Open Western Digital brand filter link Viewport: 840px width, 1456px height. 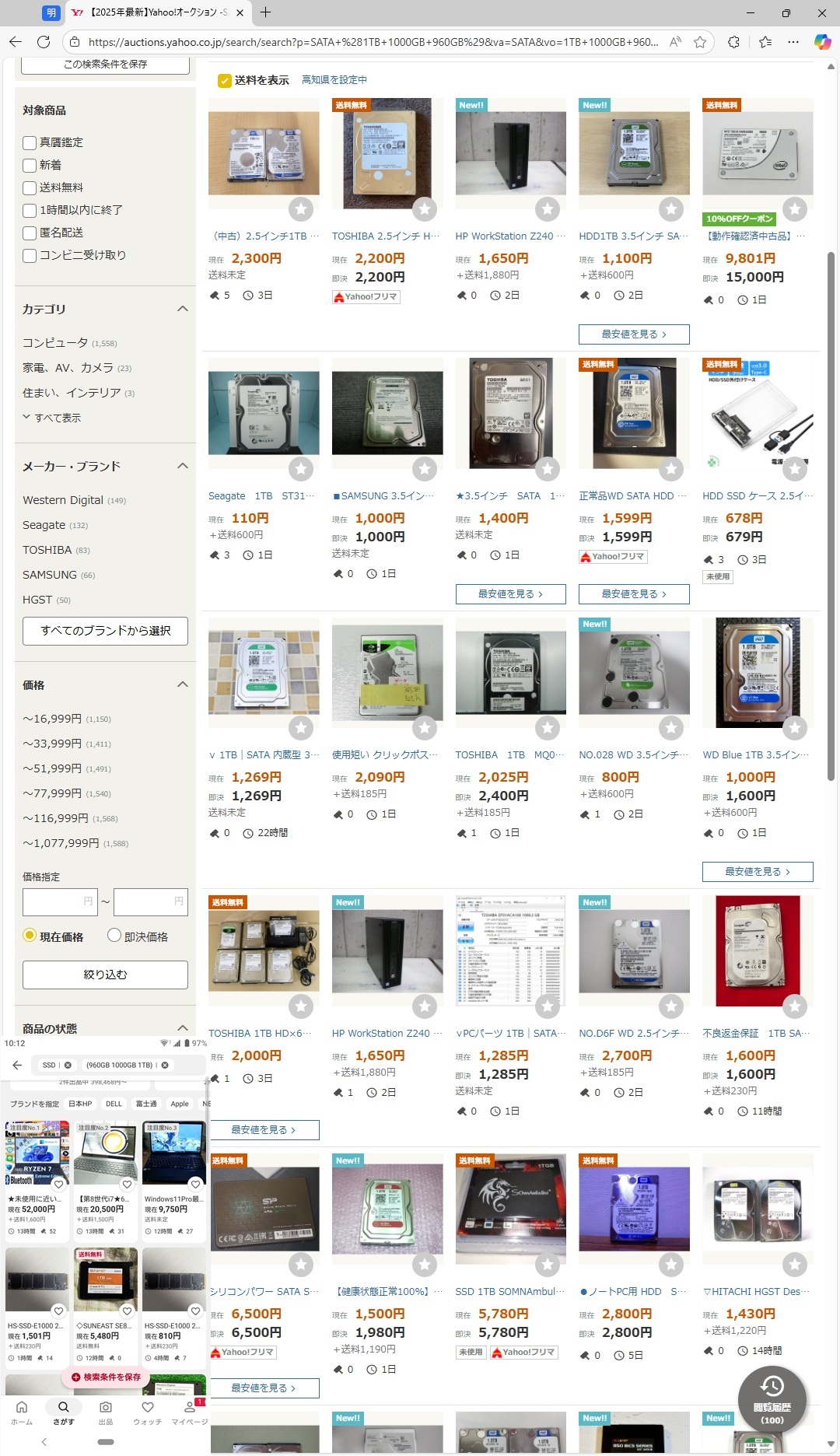click(63, 500)
